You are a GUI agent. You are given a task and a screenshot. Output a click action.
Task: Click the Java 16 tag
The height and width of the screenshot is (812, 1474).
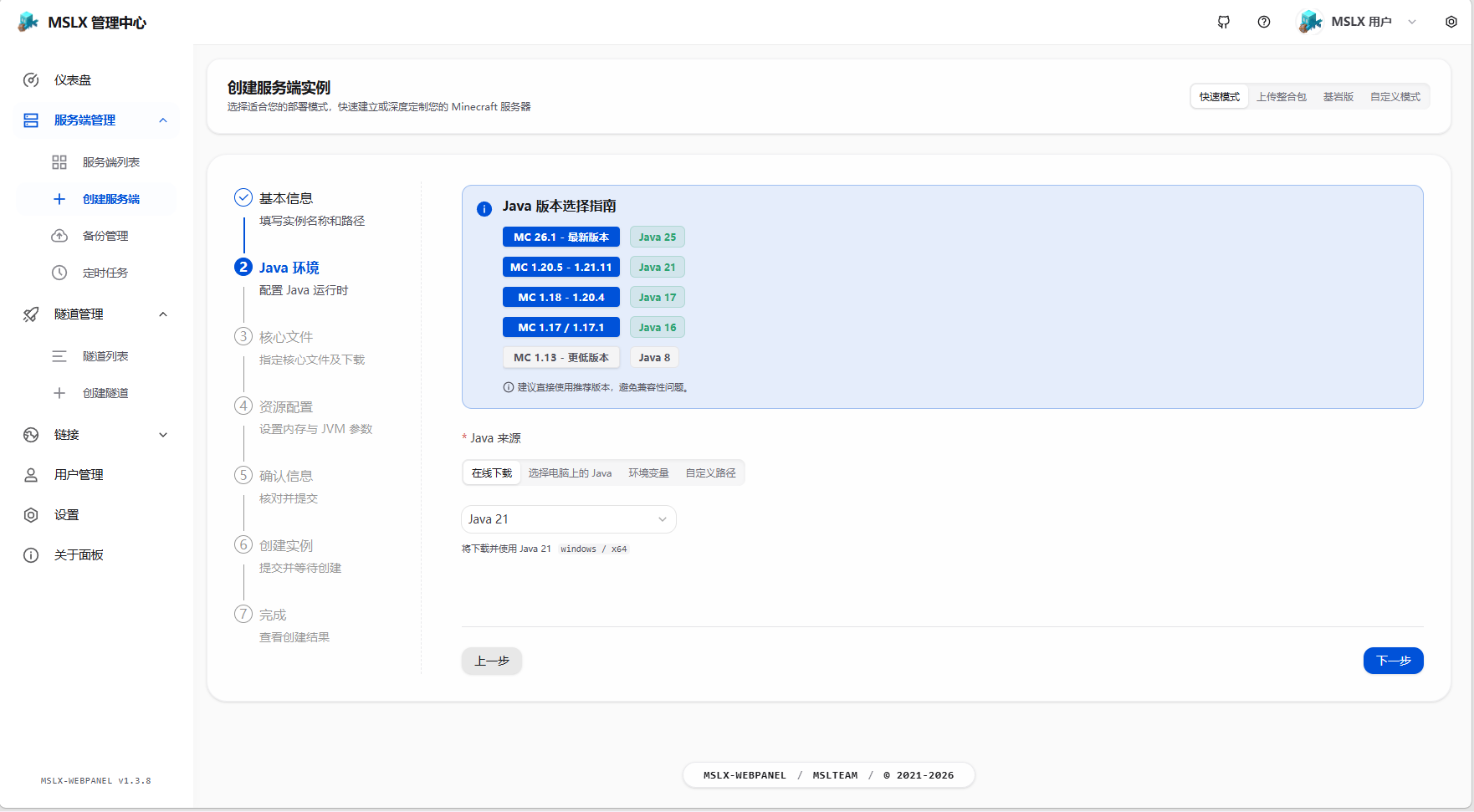point(658,328)
